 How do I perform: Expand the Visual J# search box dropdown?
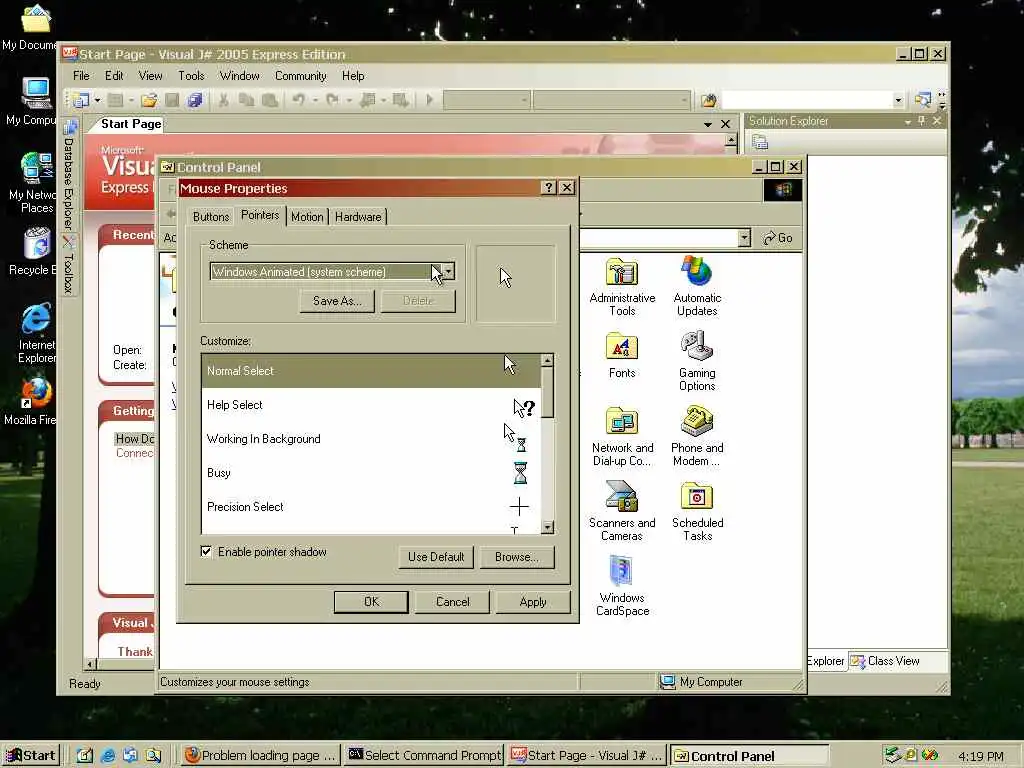[x=898, y=100]
